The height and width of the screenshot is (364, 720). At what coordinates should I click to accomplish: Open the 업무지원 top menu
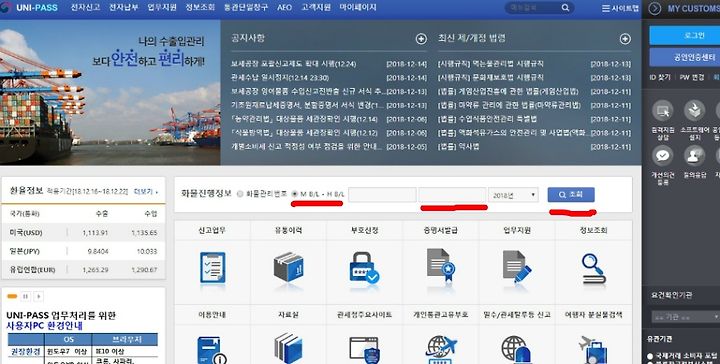[x=162, y=8]
